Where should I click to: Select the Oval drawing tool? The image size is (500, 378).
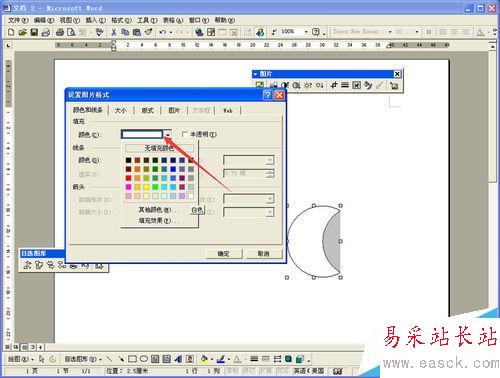tap(144, 359)
